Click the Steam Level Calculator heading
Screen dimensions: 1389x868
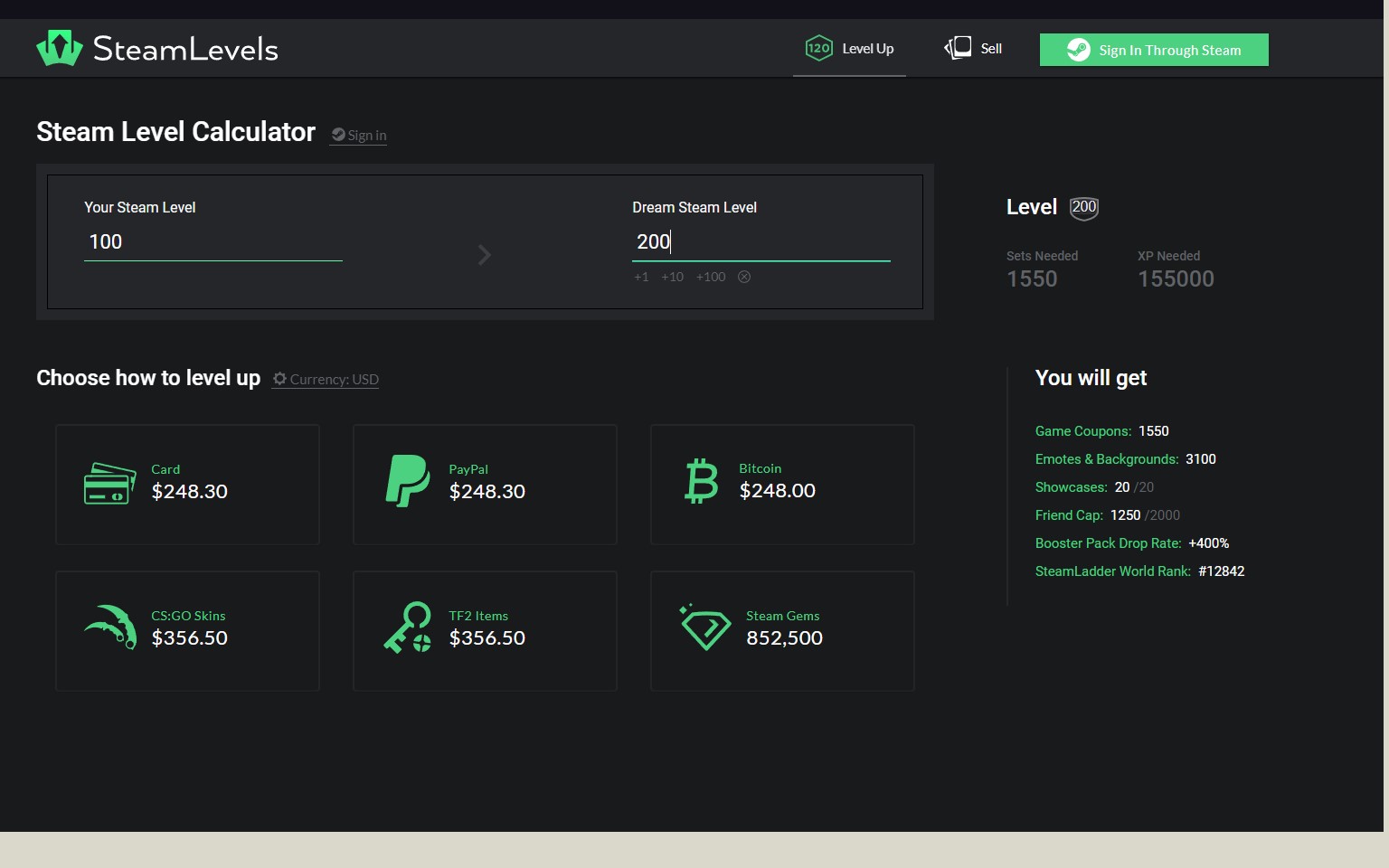[x=176, y=132]
